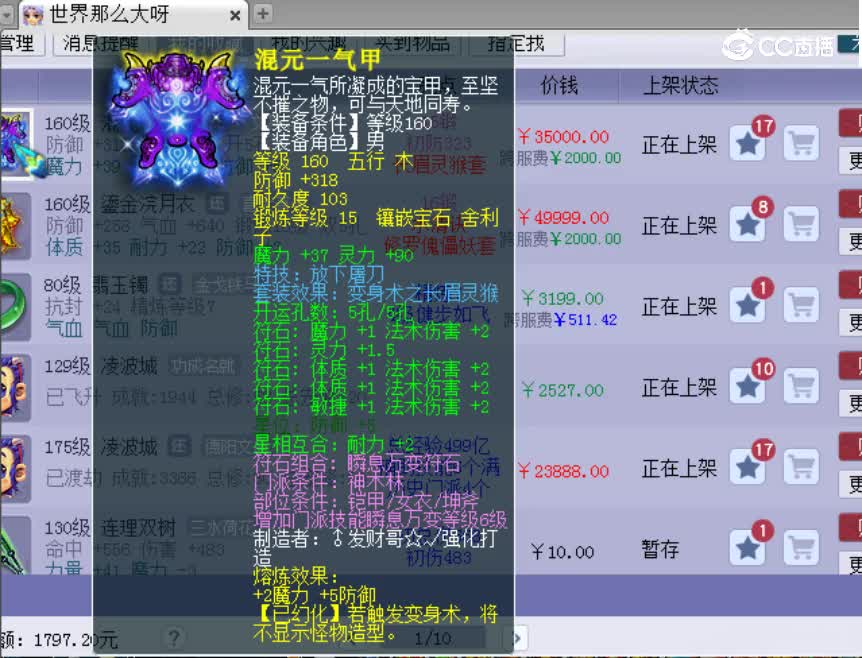Open a new tab with plus button
Screen dimensions: 862x658
(263, 13)
